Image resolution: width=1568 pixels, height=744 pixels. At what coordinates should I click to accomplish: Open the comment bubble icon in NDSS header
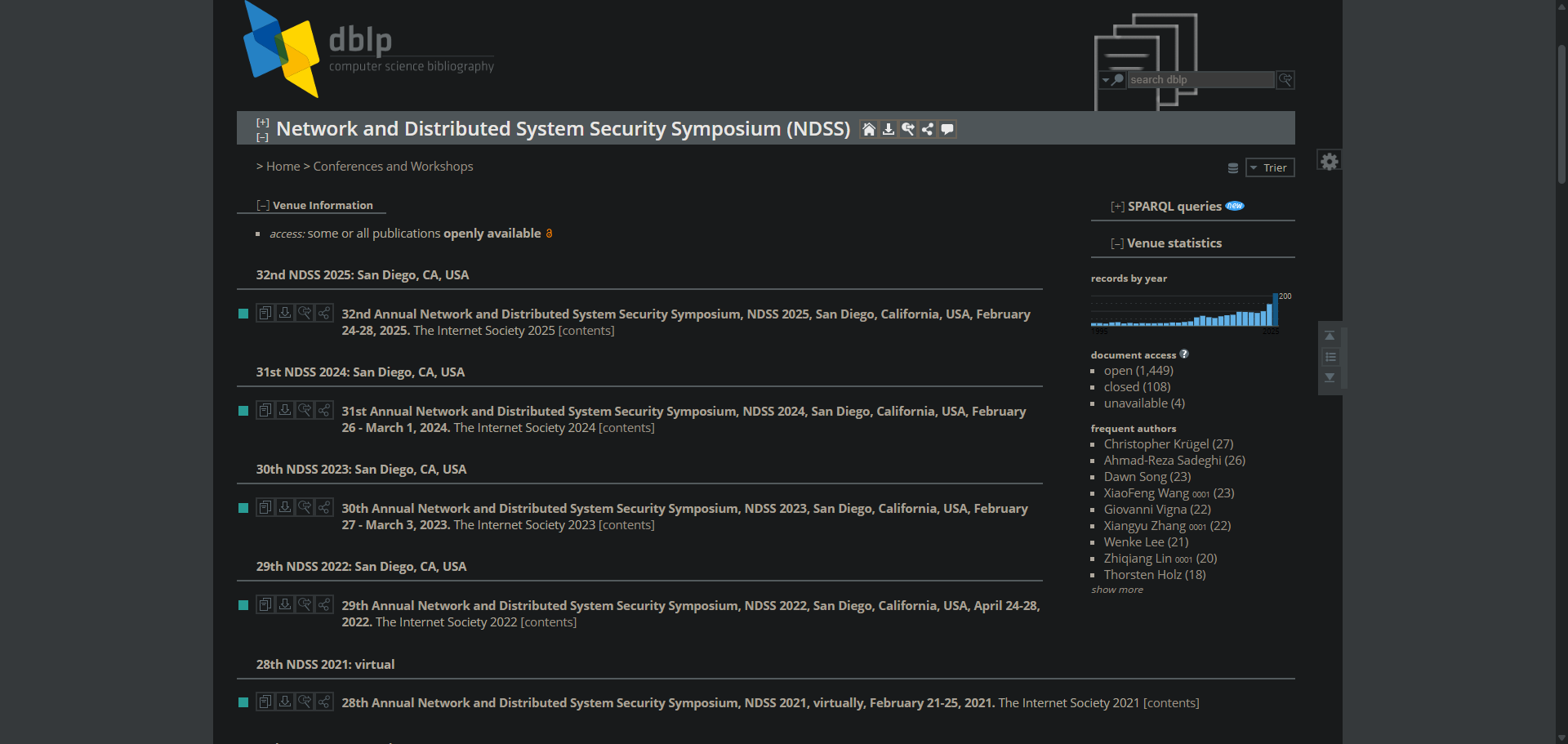point(947,129)
